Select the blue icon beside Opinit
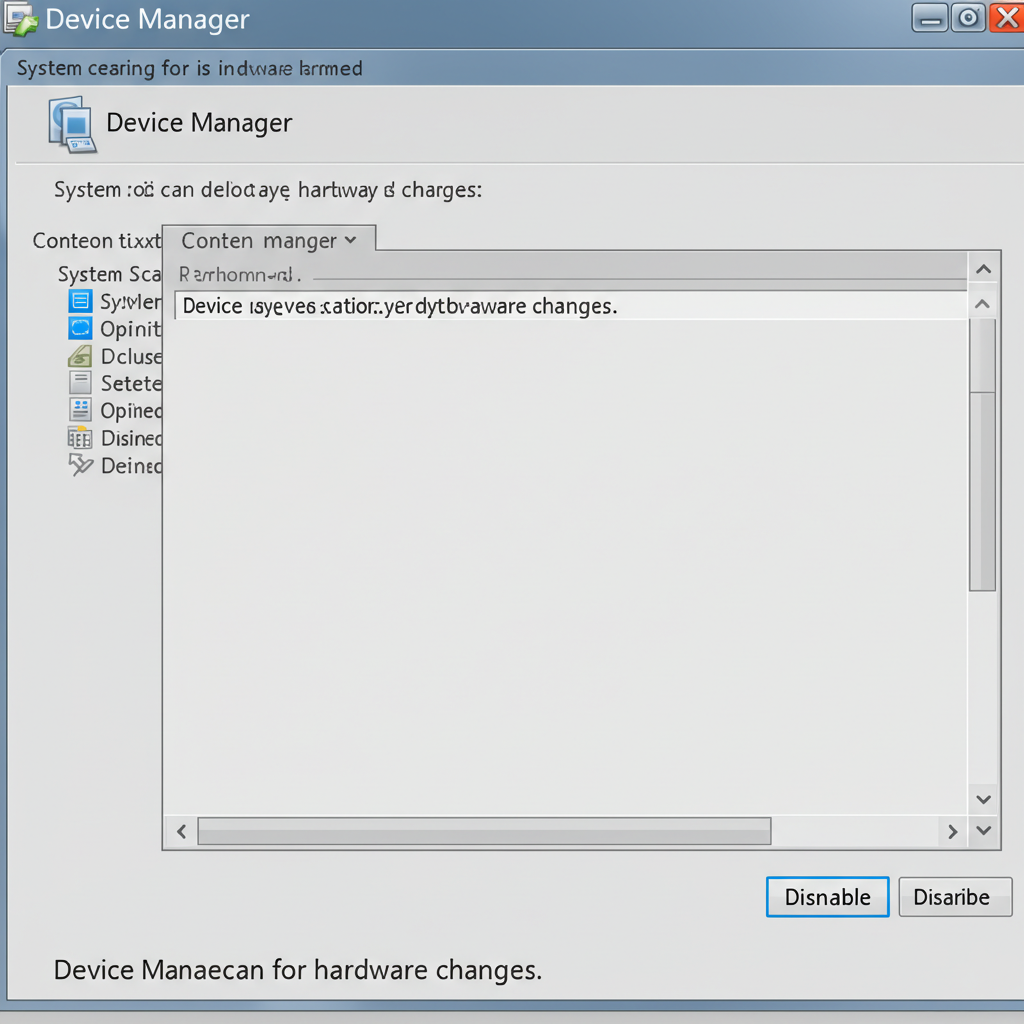The height and width of the screenshot is (1024, 1024). click(80, 328)
